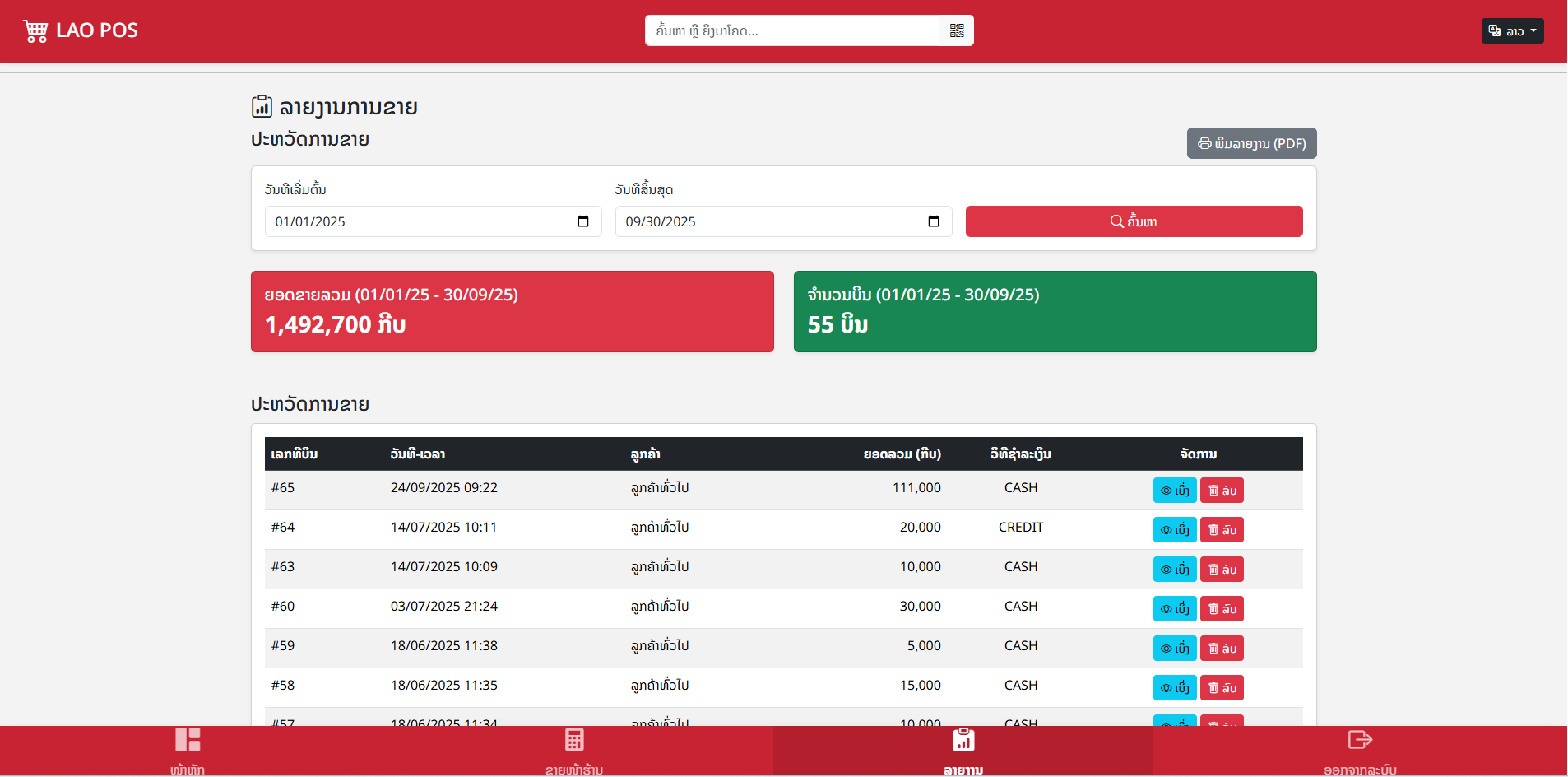The width and height of the screenshot is (1568, 777).
Task: Open the dashboard tab in bottom navigation
Action: pos(188,750)
